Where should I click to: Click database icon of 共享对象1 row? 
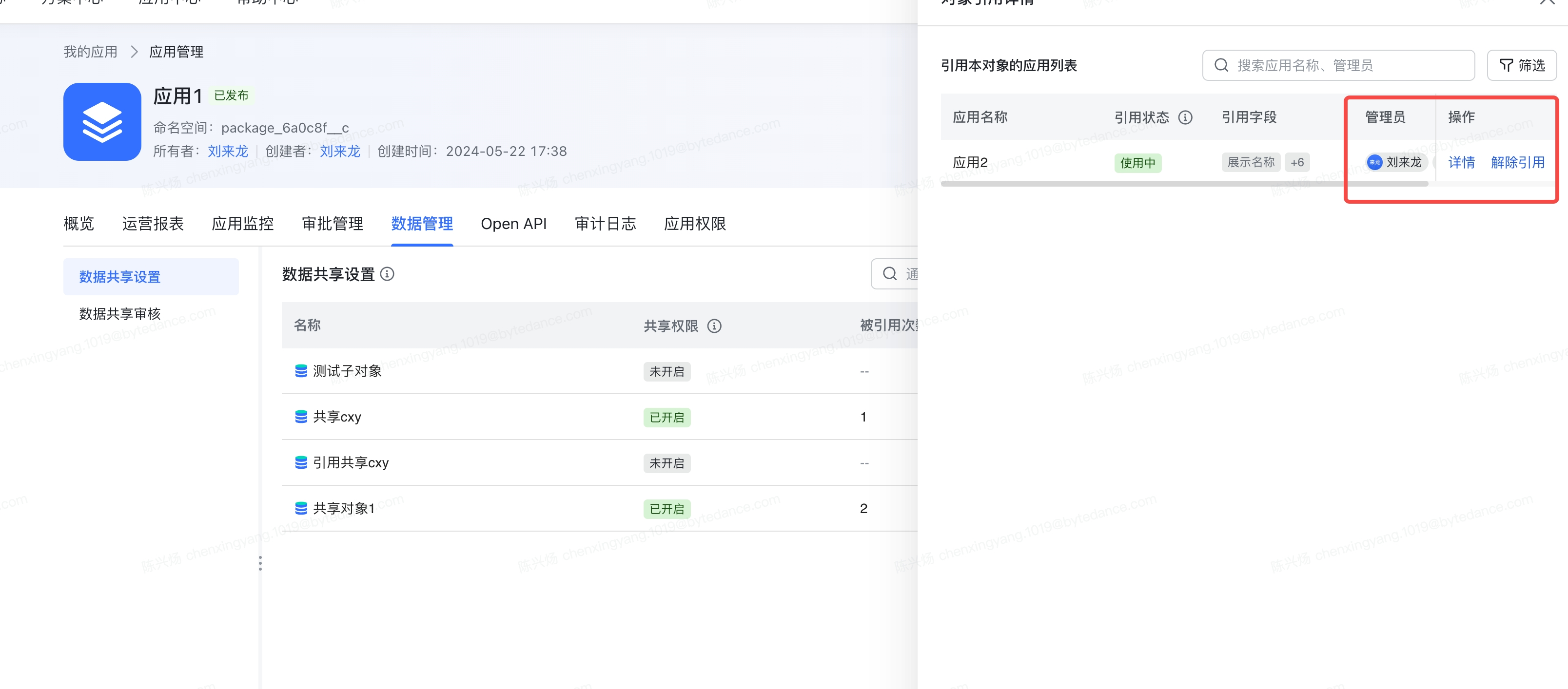coord(301,508)
